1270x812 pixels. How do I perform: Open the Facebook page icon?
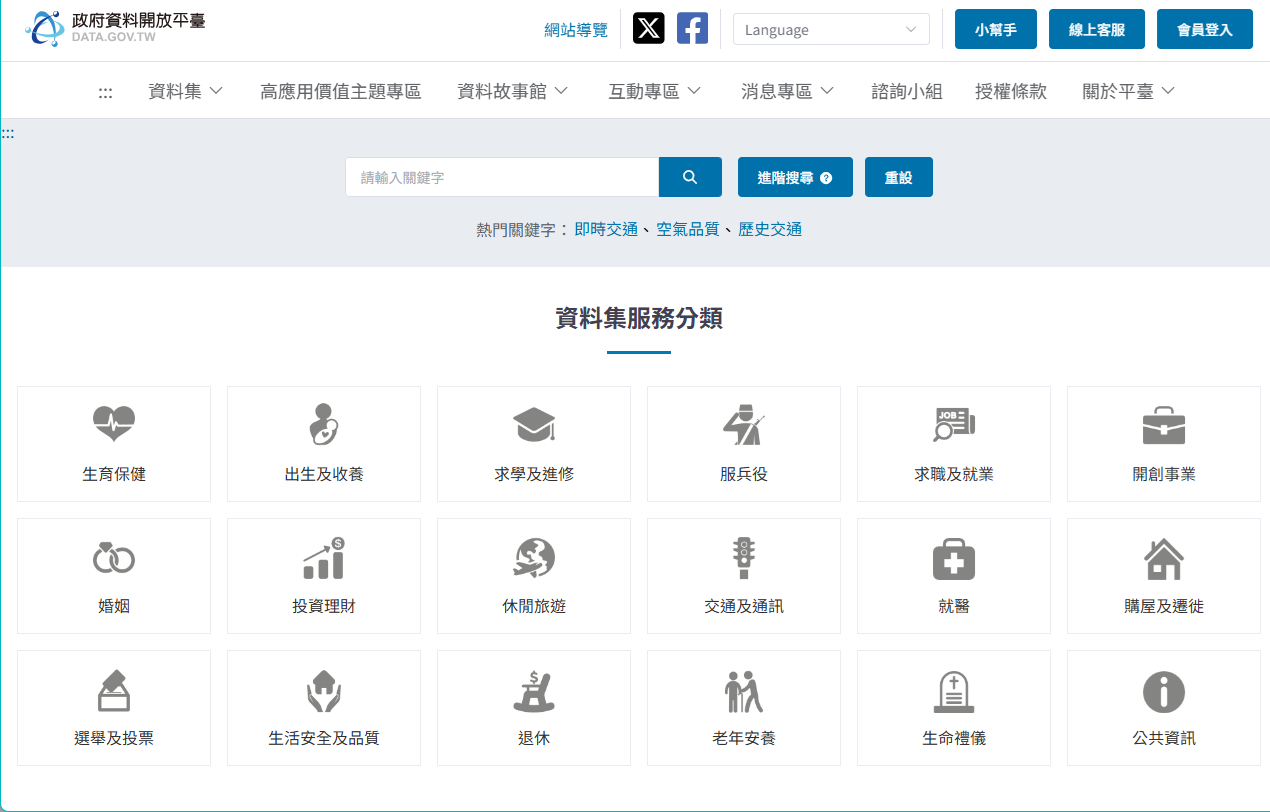pos(692,29)
